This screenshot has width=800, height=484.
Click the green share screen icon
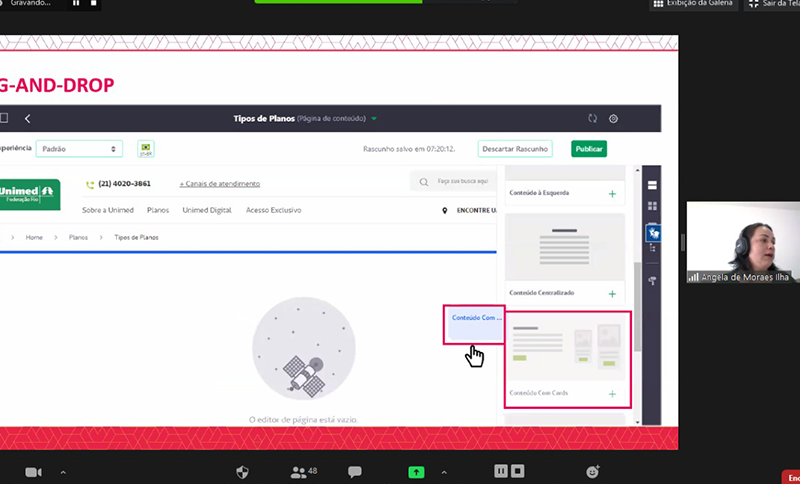click(416, 472)
